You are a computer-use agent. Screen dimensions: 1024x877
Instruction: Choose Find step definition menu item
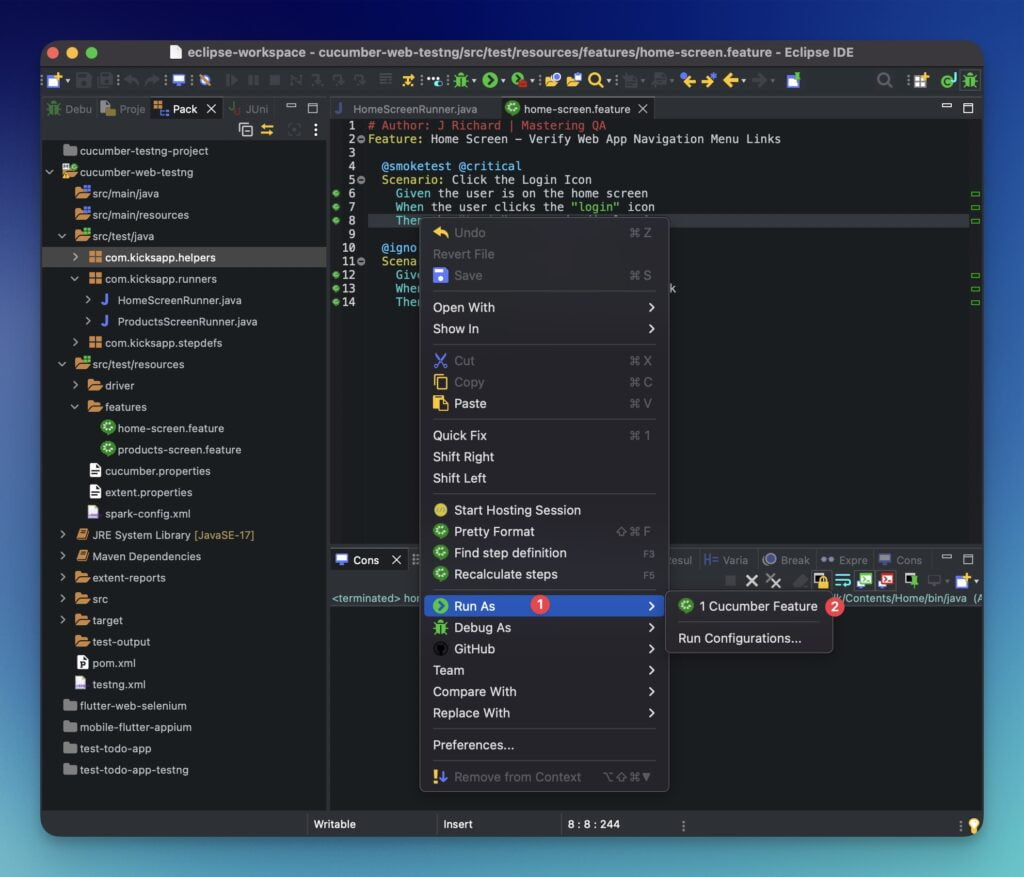543,553
